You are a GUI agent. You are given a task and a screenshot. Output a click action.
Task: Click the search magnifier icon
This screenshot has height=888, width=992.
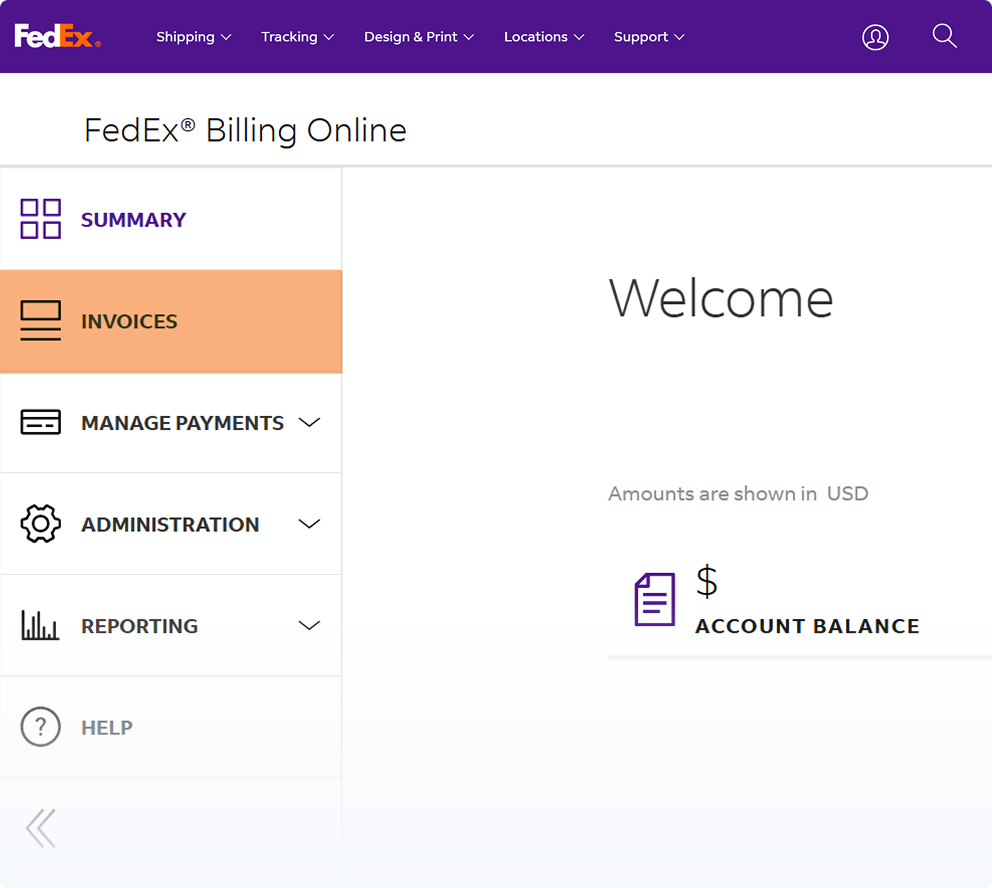(x=944, y=36)
